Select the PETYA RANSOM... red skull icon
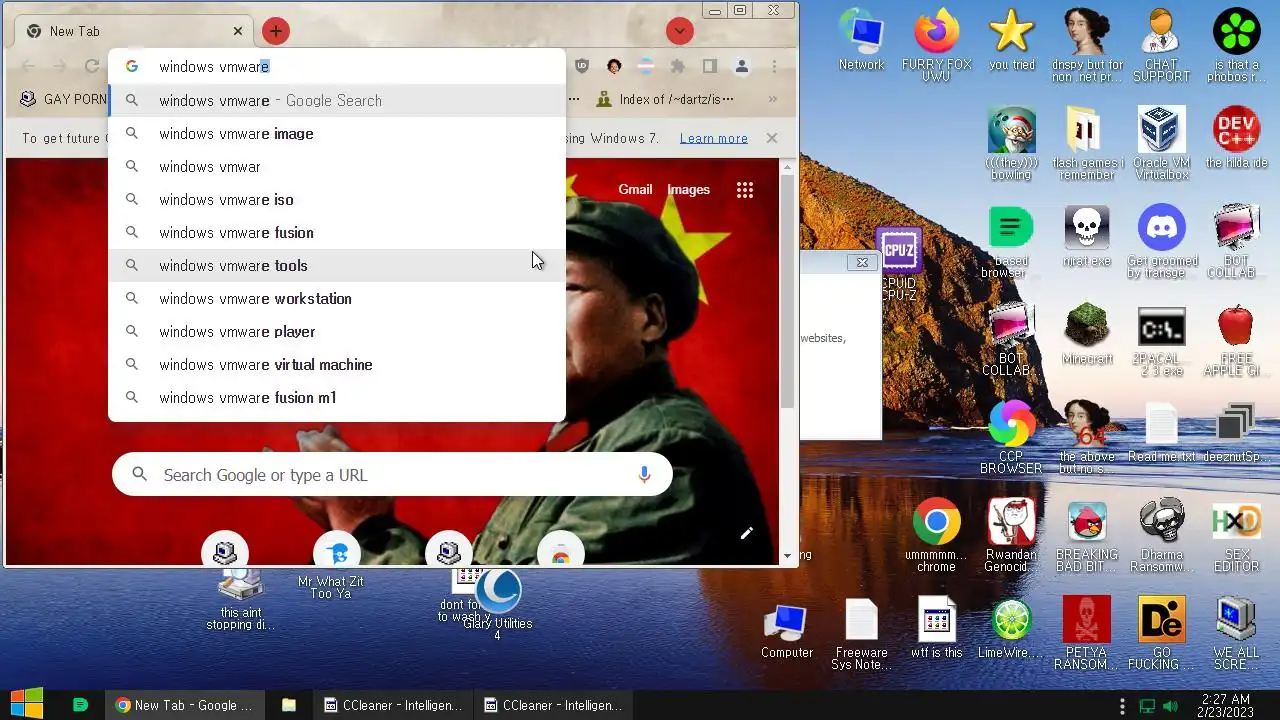The width and height of the screenshot is (1280, 720). tap(1086, 634)
